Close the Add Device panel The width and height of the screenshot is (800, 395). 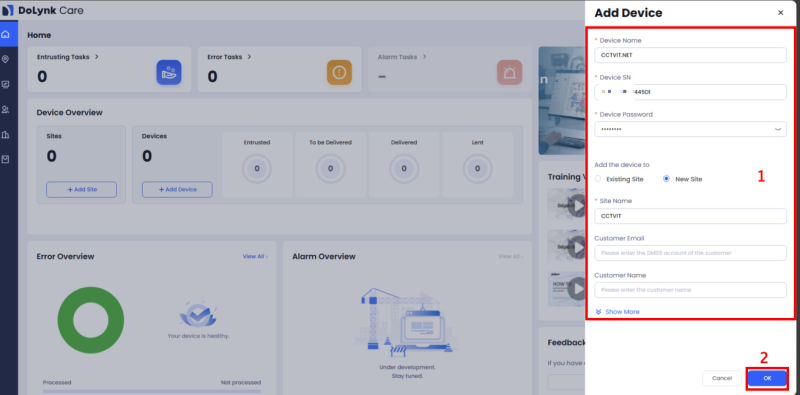(780, 13)
